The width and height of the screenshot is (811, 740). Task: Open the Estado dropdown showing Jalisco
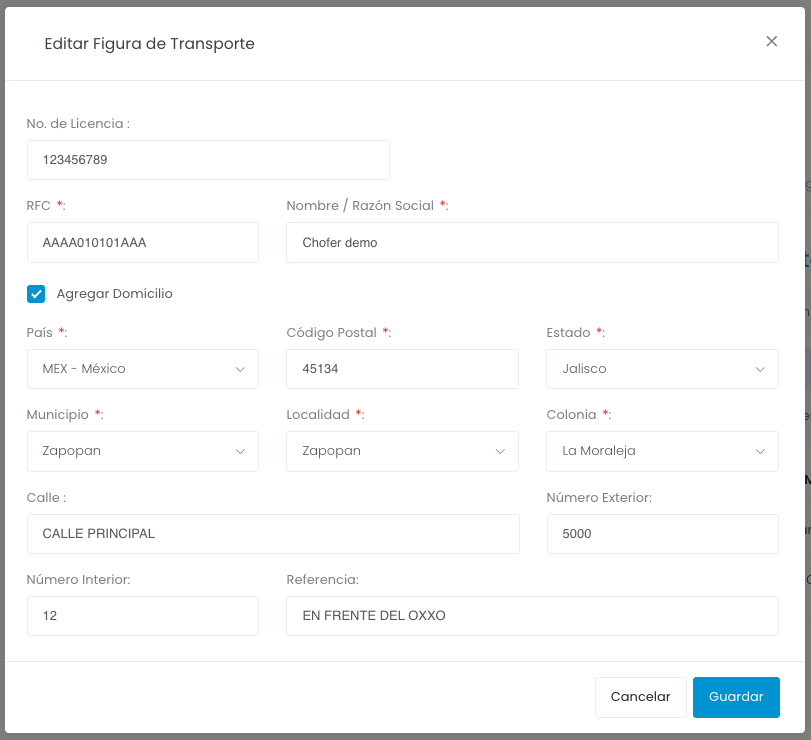point(662,369)
